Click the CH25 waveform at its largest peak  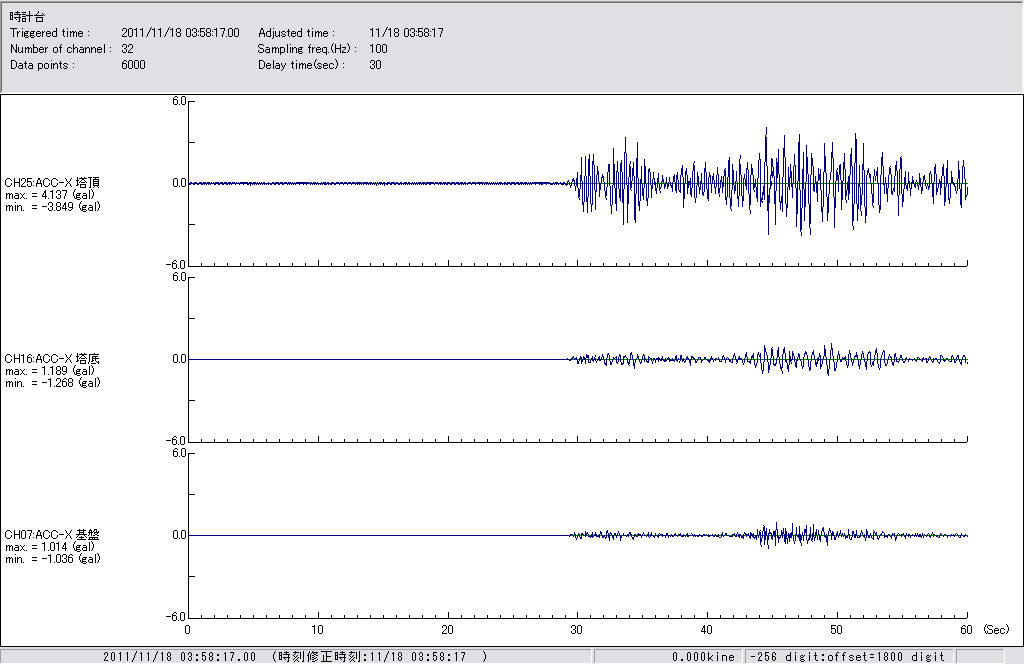(766, 130)
